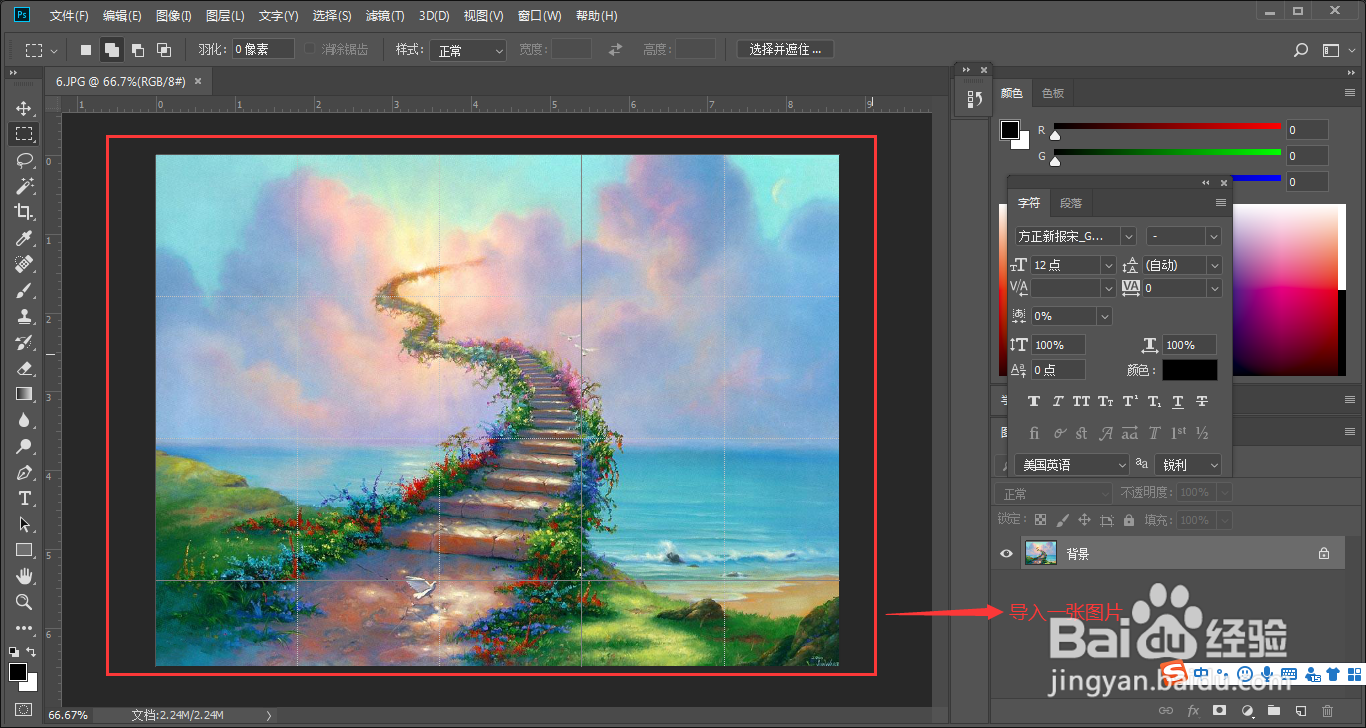Click the 选择并遮住 button
The image size is (1366, 728).
(x=785, y=49)
